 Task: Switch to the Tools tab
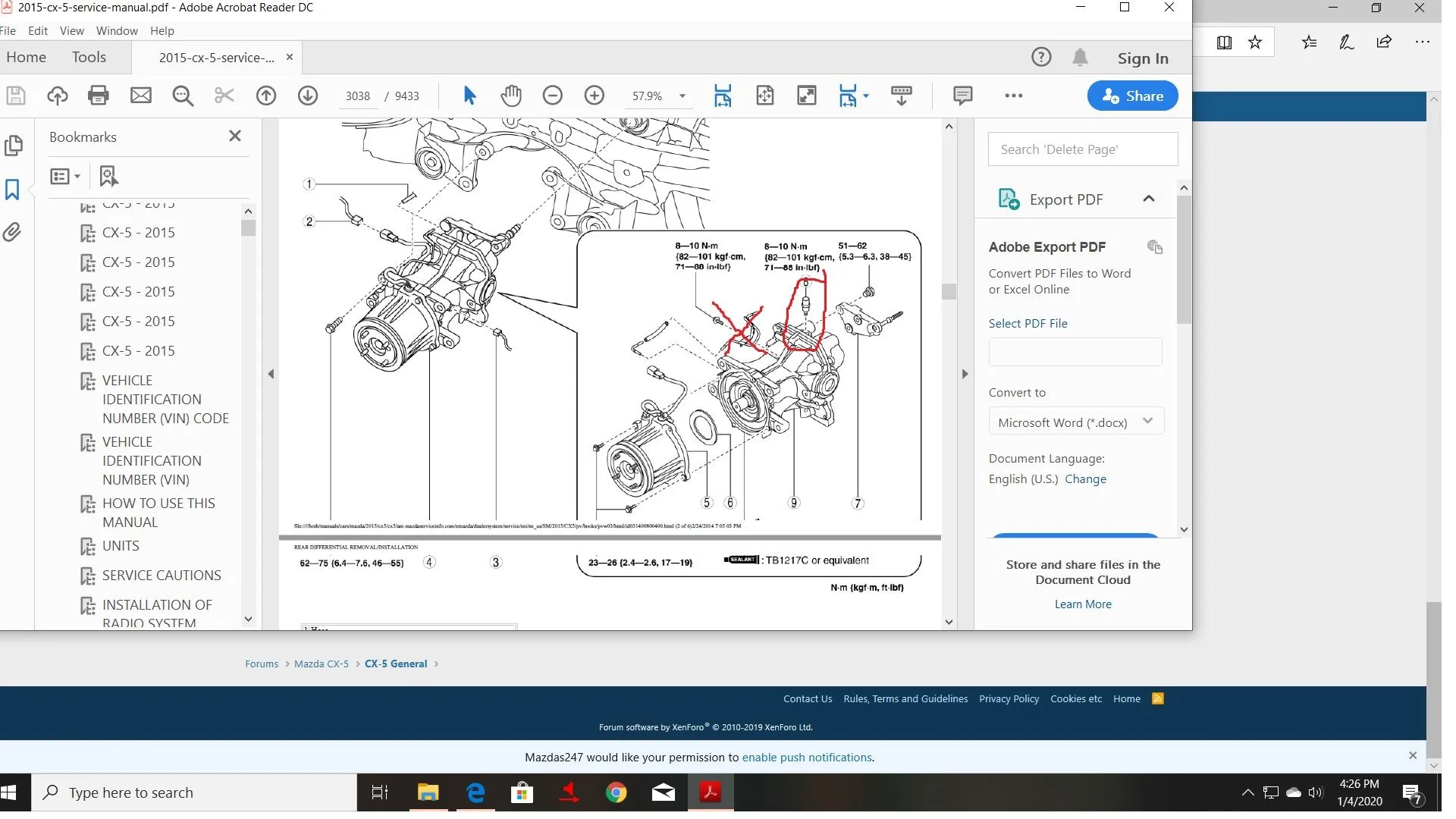click(89, 57)
